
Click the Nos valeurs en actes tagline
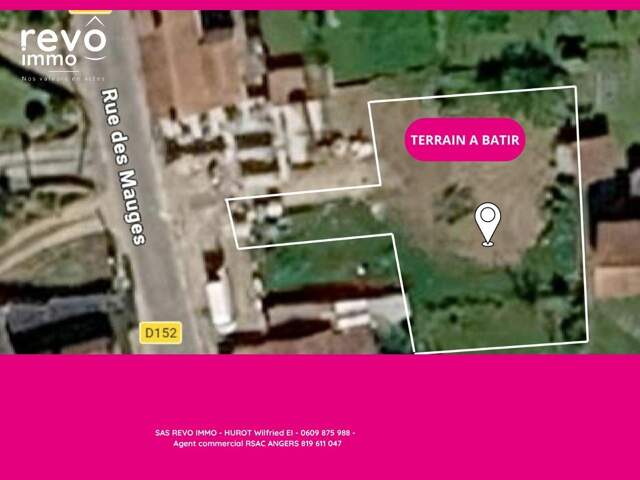(x=63, y=78)
